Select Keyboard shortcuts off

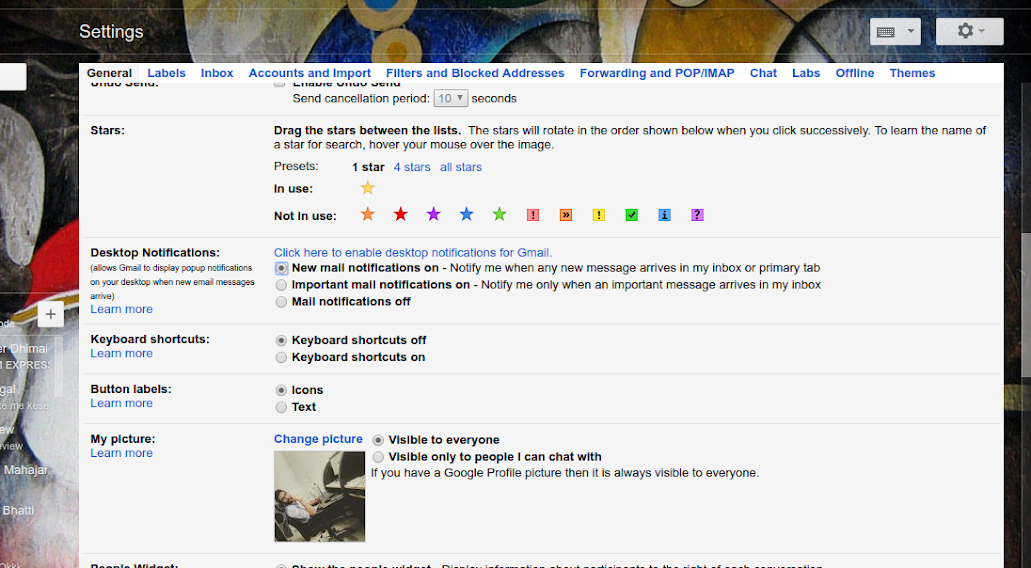tap(281, 341)
